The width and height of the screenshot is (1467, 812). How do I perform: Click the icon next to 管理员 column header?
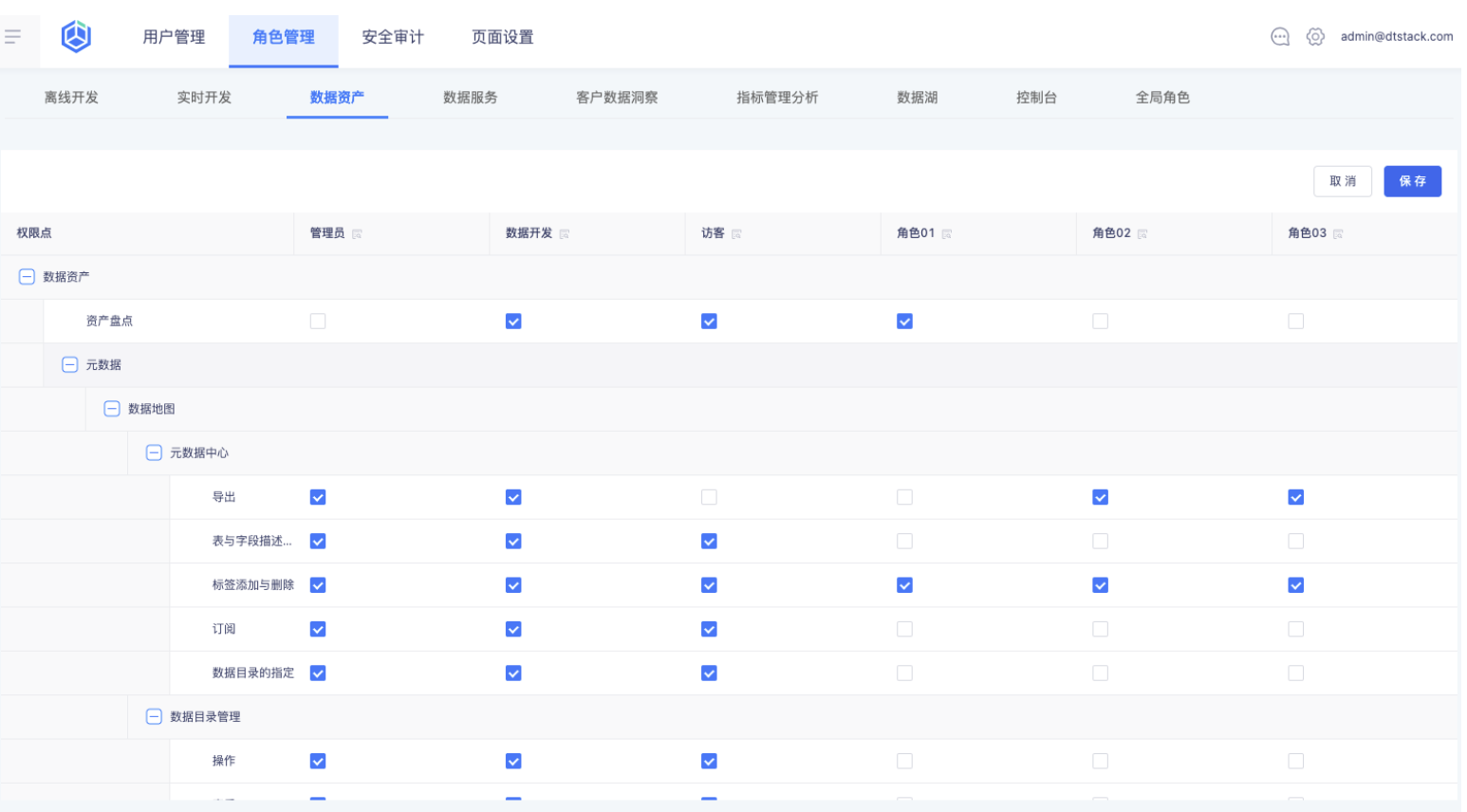[x=357, y=234]
